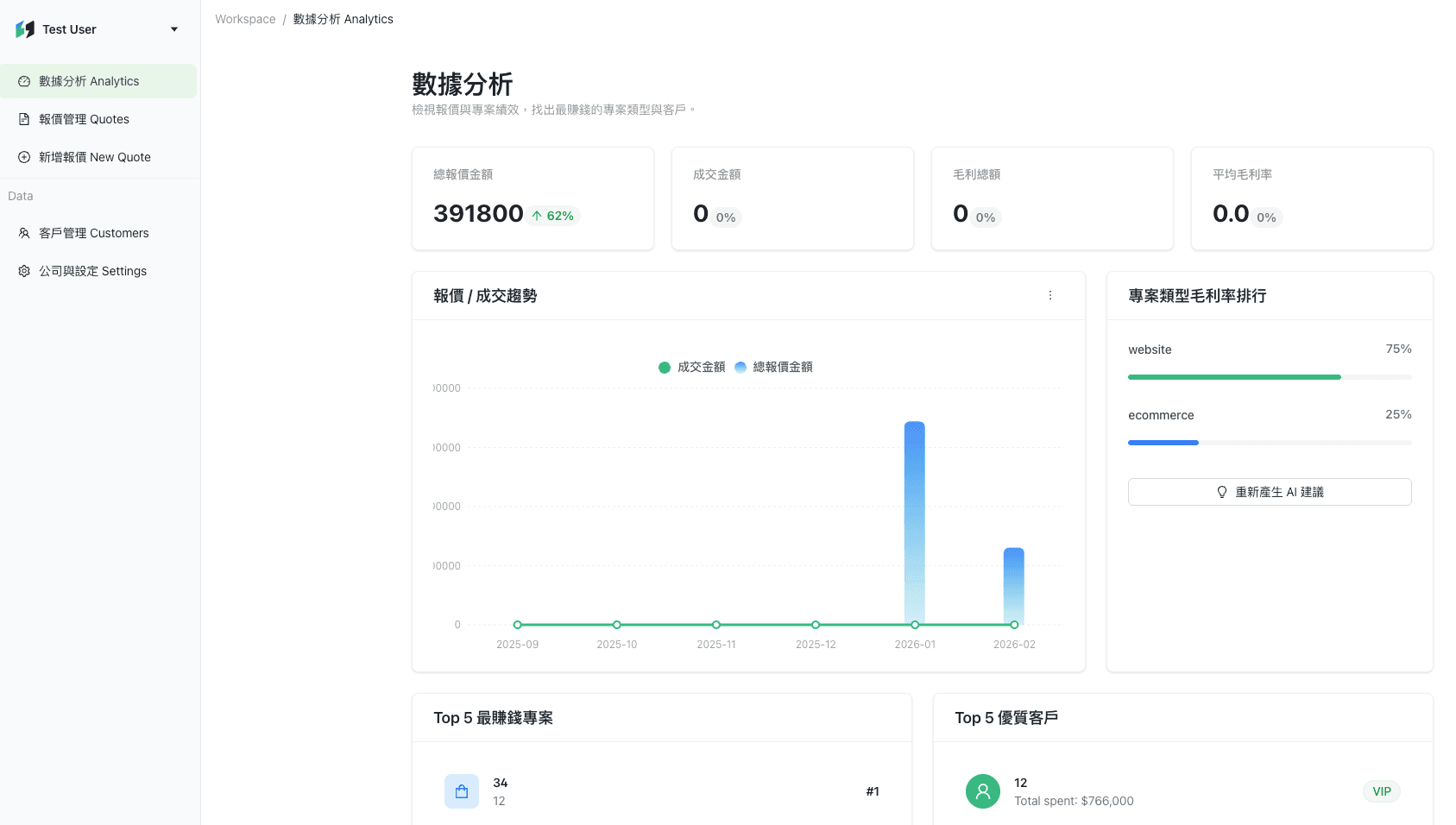Click the VIP badge on the top customer

tap(1381, 790)
